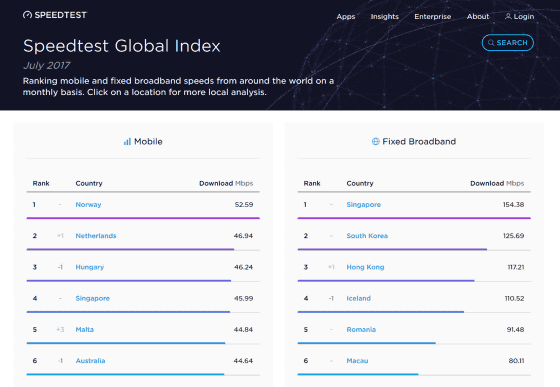Screen dimensions: 560x387
Task: Open the About page
Action: (478, 16)
